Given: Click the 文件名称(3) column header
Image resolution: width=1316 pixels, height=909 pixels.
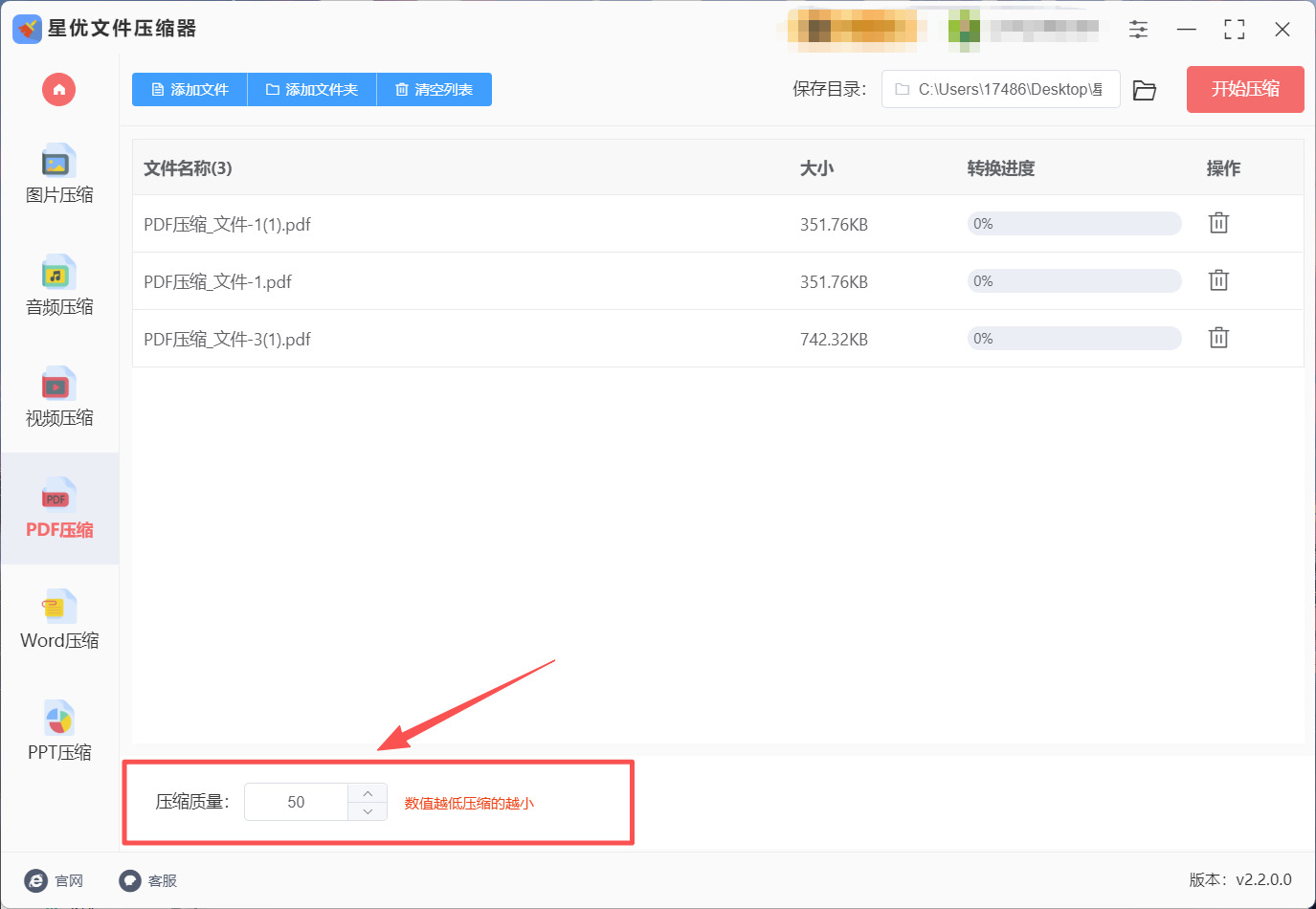Looking at the screenshot, I should tap(188, 168).
